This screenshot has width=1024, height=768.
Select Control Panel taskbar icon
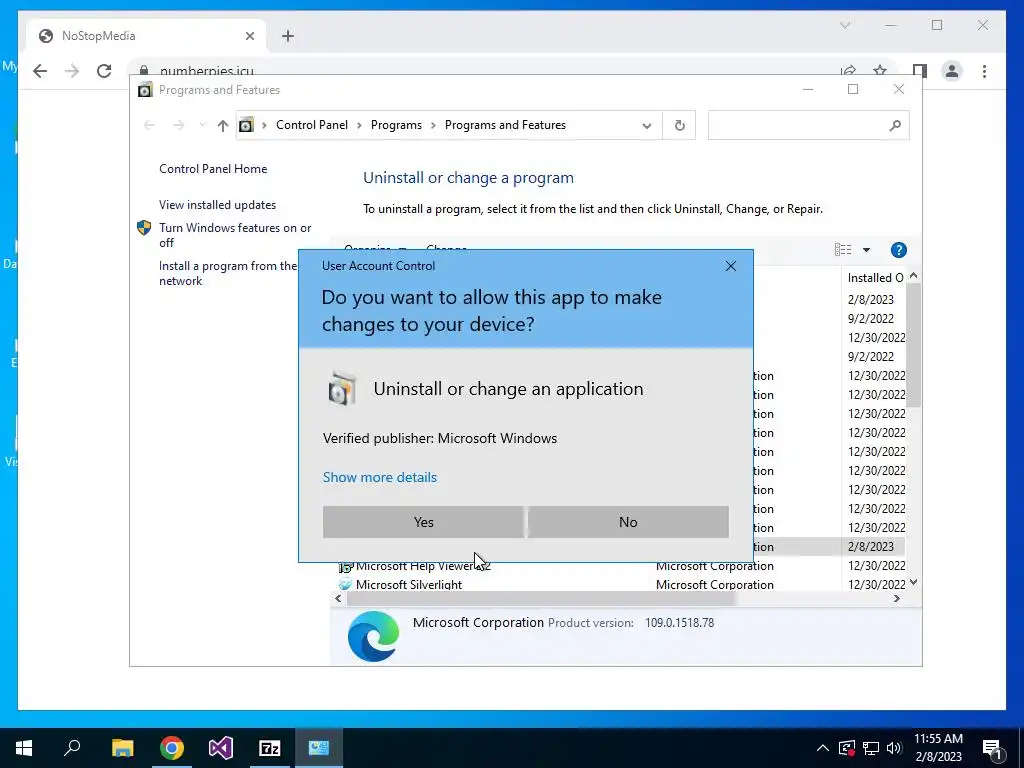click(x=319, y=748)
